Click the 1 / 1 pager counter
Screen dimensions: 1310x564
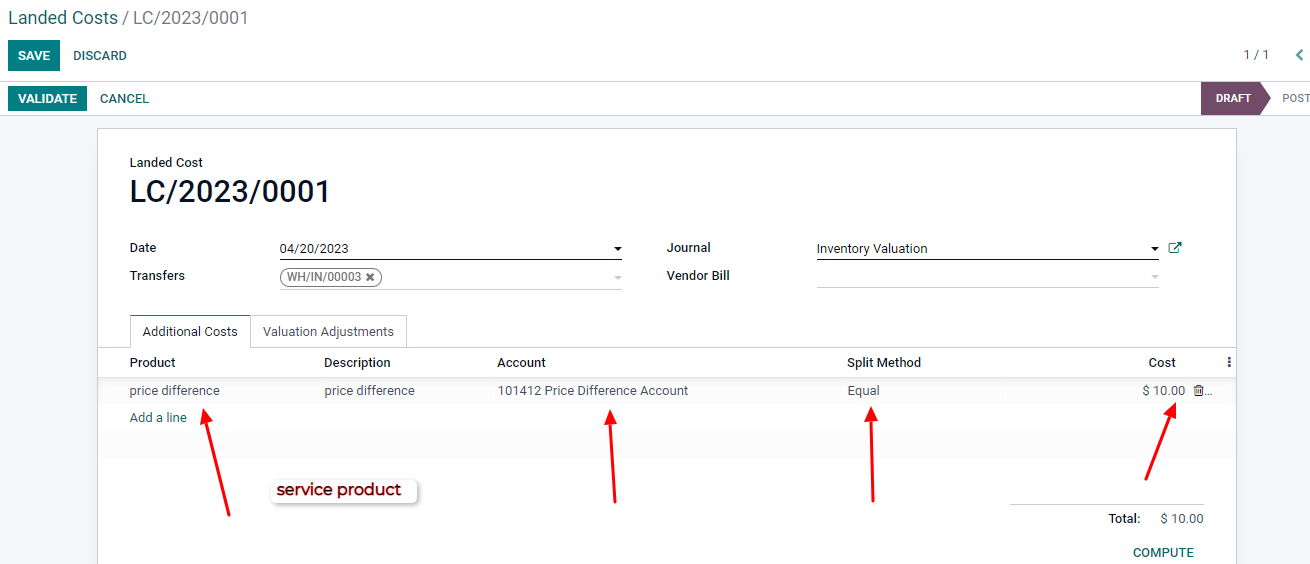point(1256,55)
